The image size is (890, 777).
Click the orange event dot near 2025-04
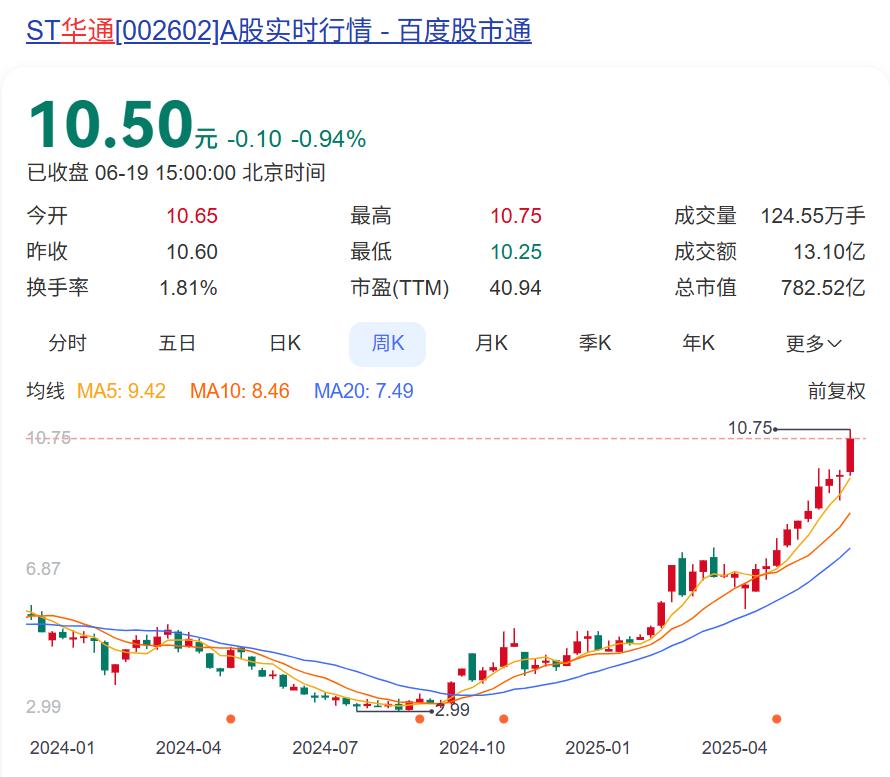776,718
